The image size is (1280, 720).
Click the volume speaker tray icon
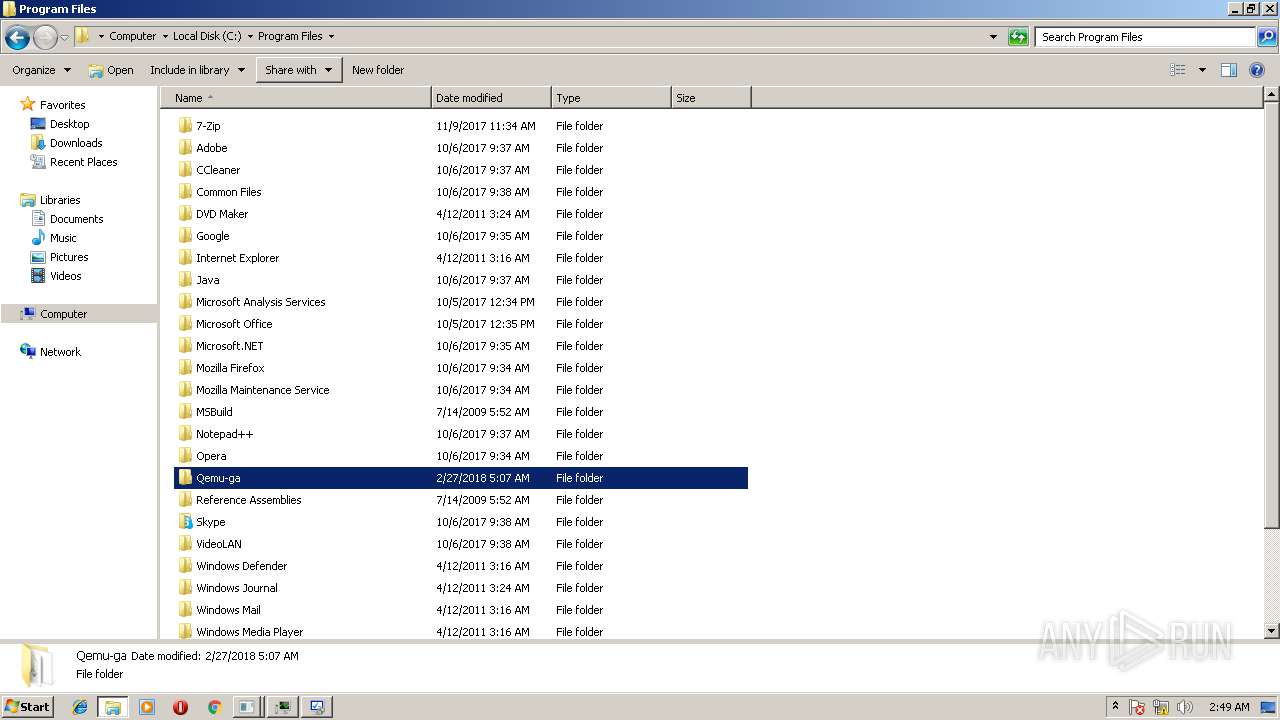(1185, 707)
